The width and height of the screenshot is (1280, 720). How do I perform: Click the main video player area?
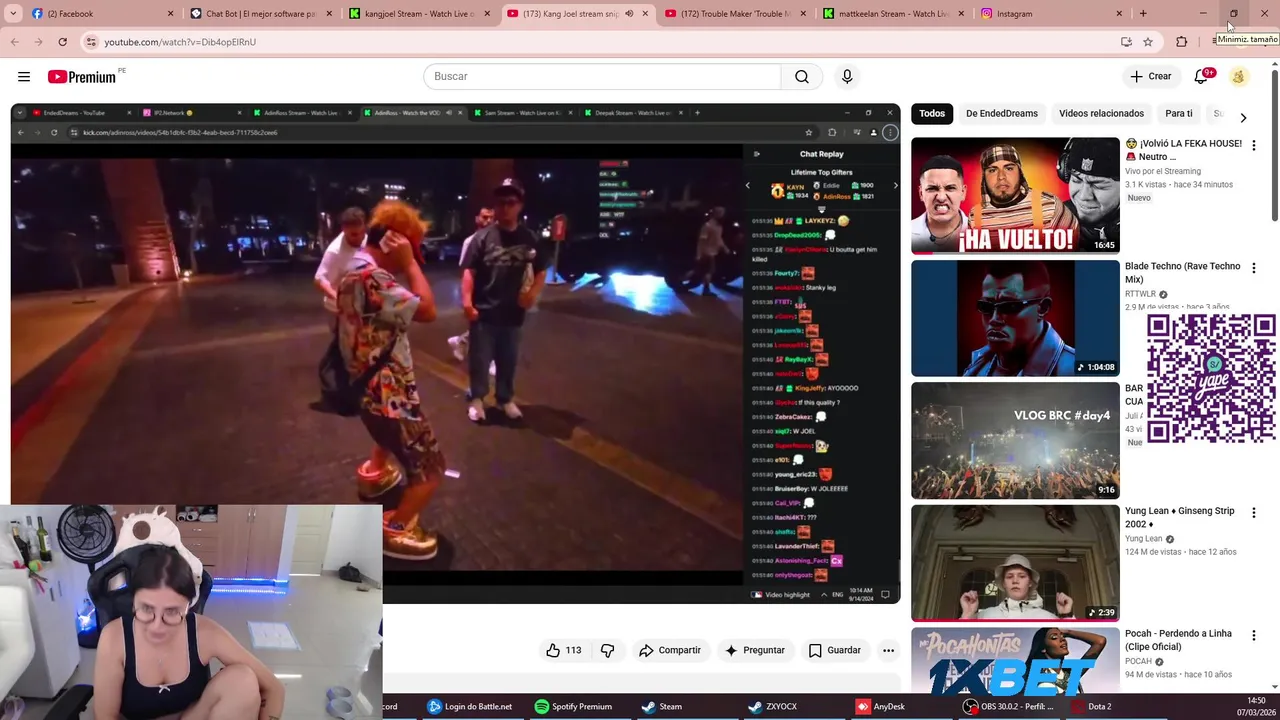(455, 354)
